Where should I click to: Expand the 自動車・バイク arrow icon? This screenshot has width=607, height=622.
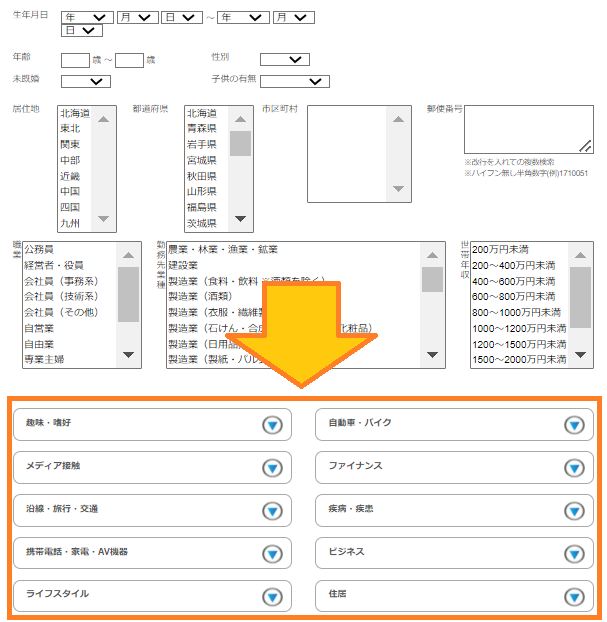tap(573, 425)
